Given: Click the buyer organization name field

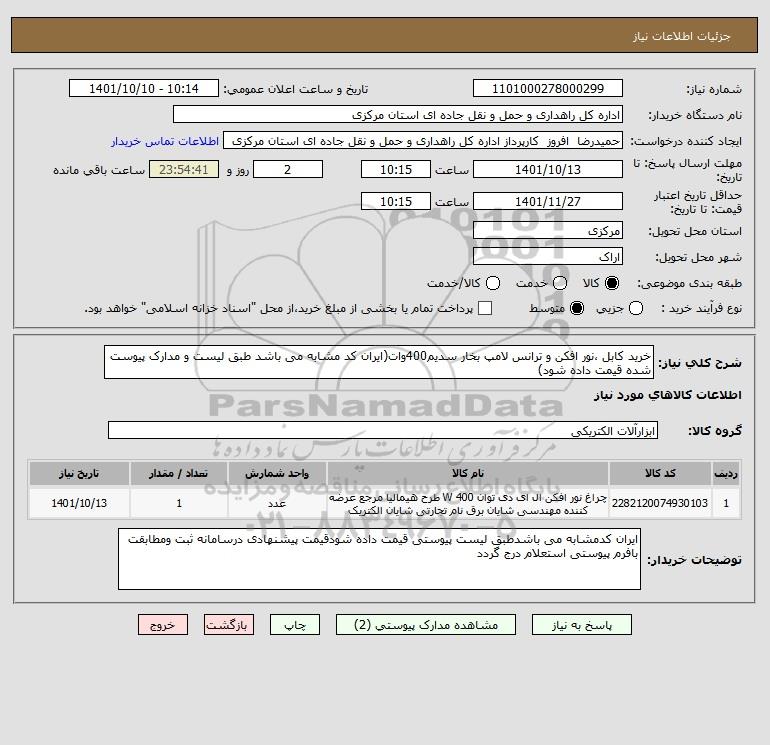Looking at the screenshot, I should (x=398, y=114).
